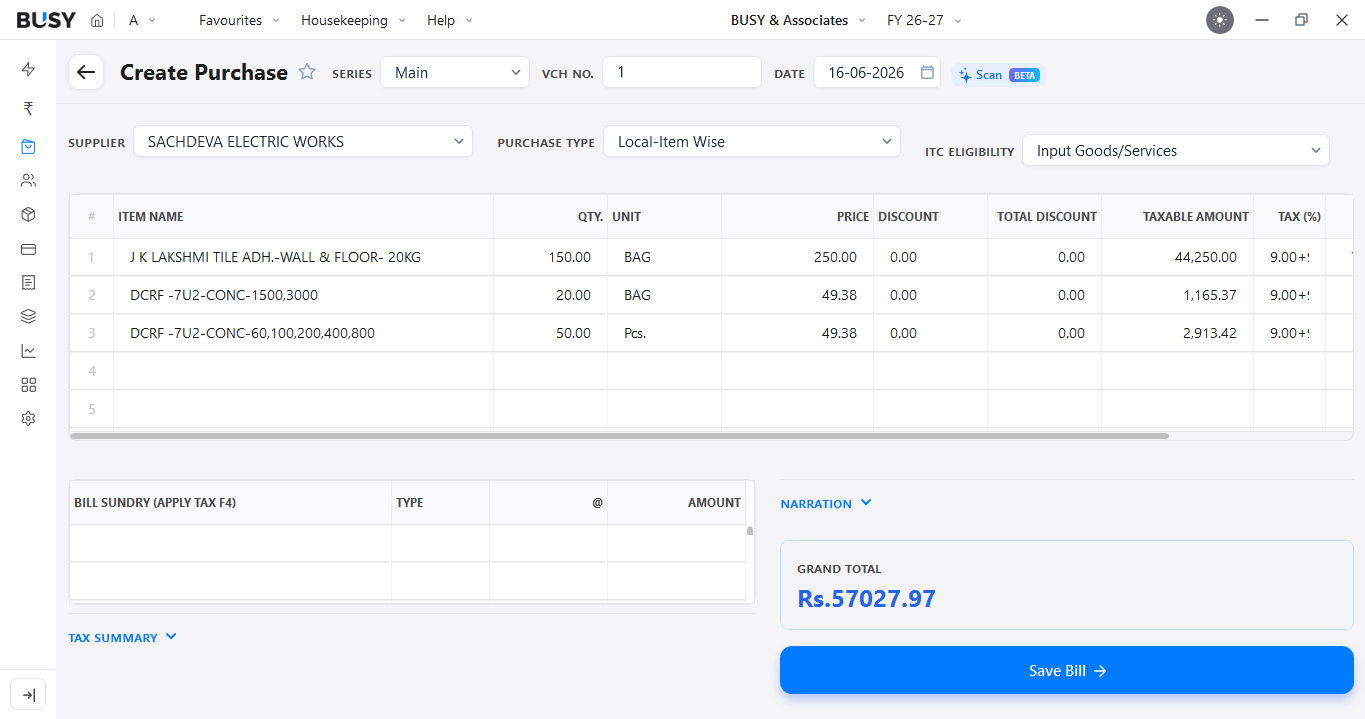Click the TOTAL DISCOUNT column header
The image size is (1365, 719).
[1046, 216]
